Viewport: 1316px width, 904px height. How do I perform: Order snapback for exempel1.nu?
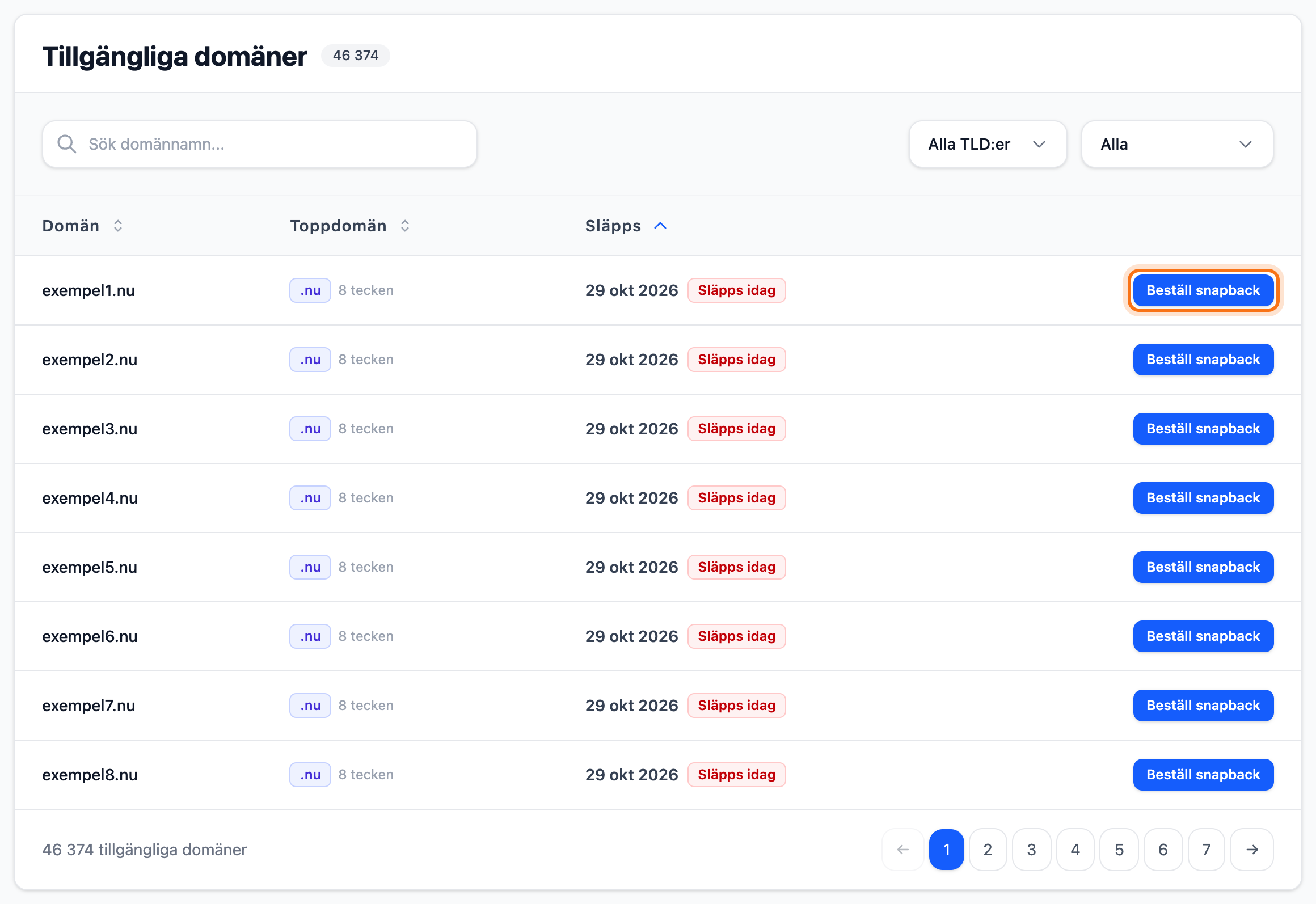pos(1203,290)
